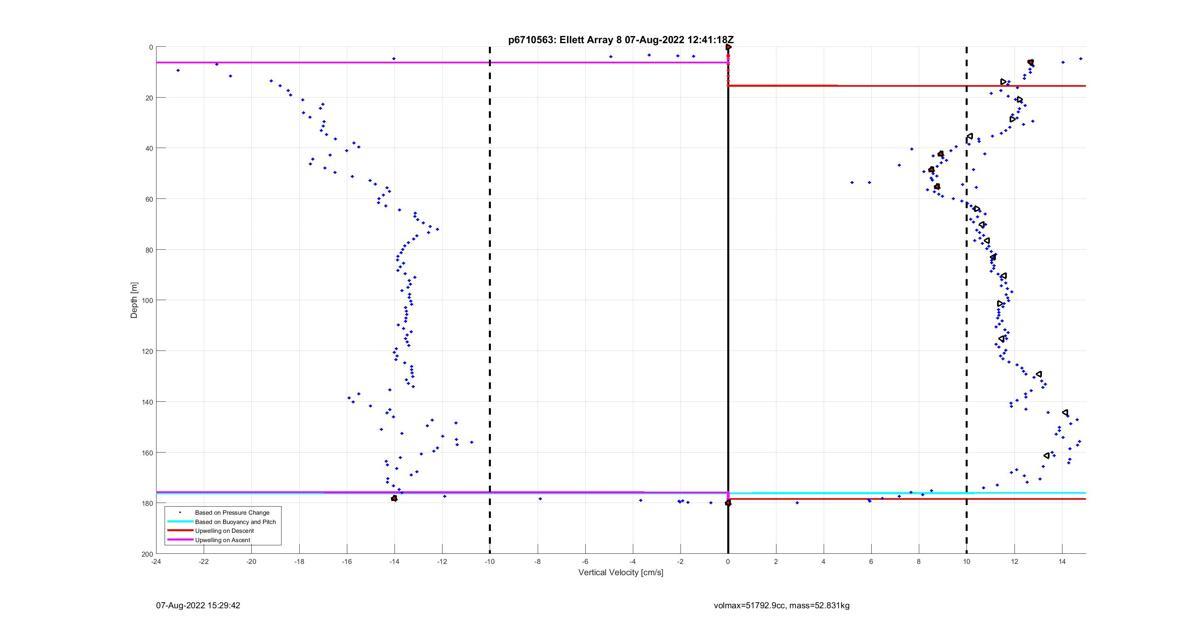Select the 'Vertical Velocity [cm/s]' x-axis label

coord(621,572)
